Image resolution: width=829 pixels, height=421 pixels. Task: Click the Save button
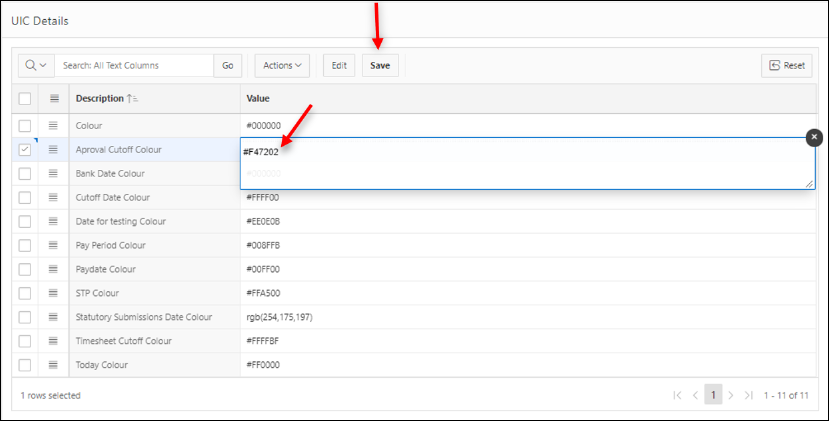[x=380, y=65]
